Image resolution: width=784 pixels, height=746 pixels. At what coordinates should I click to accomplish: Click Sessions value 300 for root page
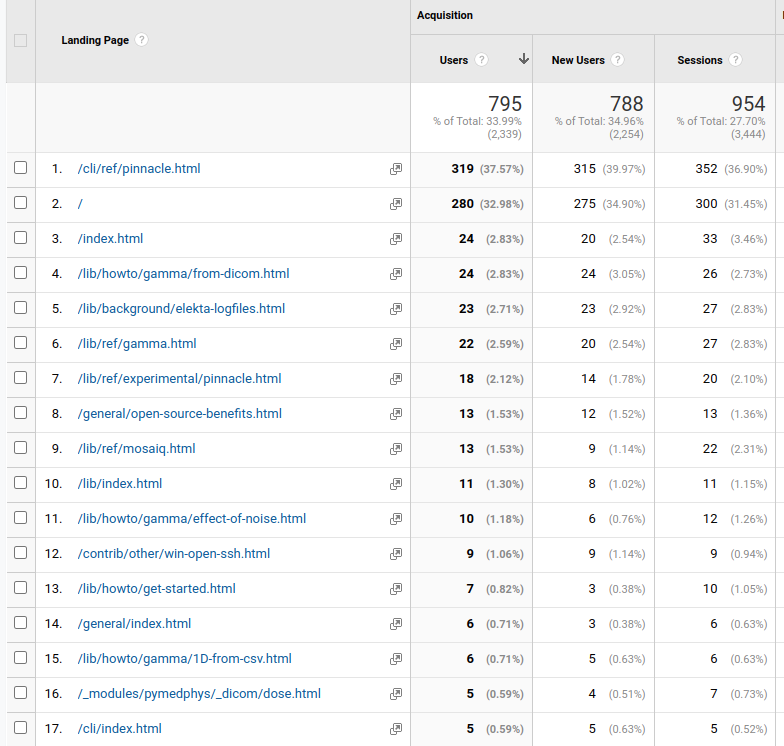tap(706, 204)
